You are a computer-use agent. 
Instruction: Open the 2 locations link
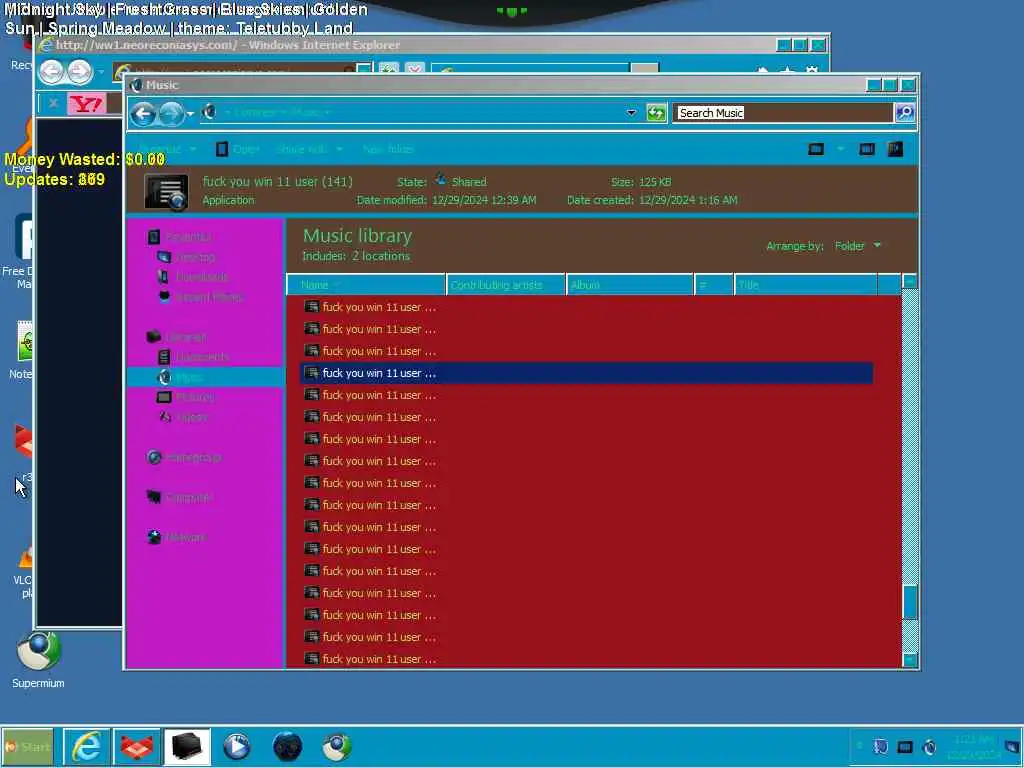[x=381, y=257]
